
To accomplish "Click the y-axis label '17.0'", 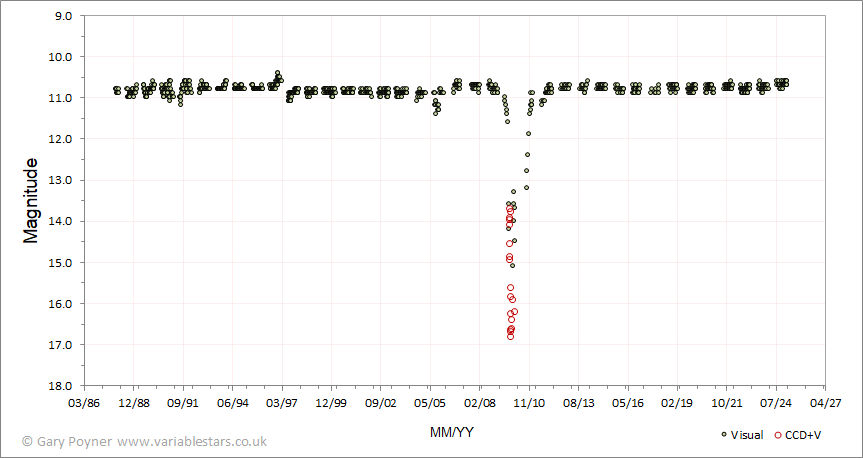I will tap(63, 345).
